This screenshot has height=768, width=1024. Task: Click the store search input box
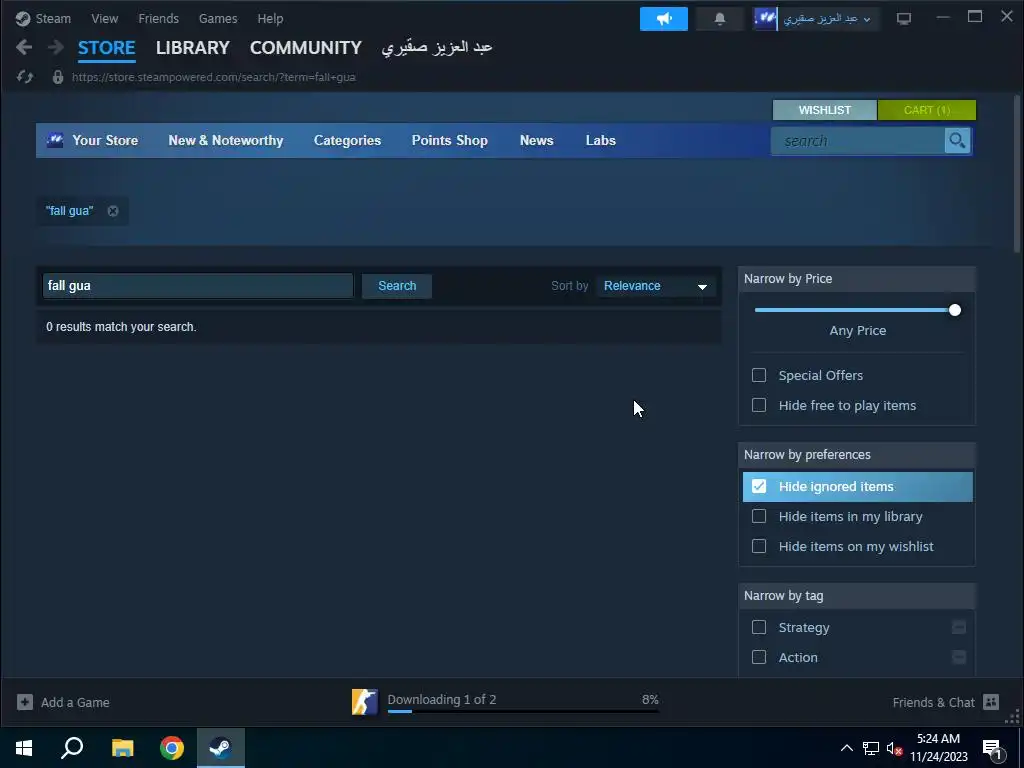click(x=858, y=140)
